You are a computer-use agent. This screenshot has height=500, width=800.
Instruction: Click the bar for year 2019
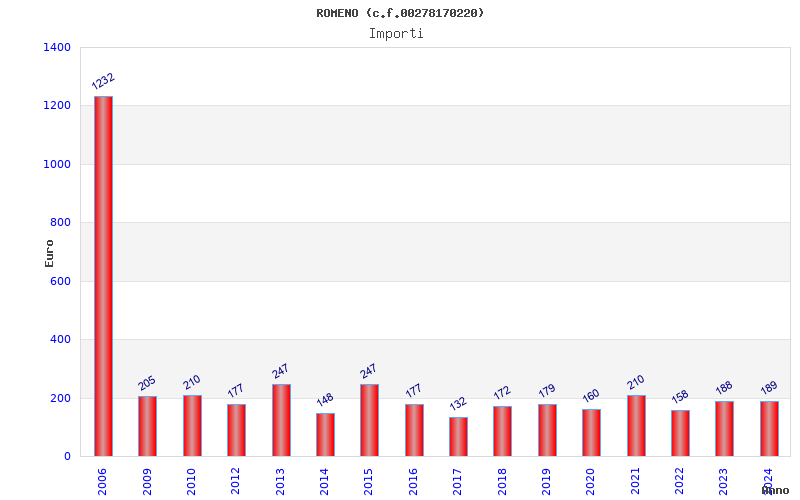547,430
